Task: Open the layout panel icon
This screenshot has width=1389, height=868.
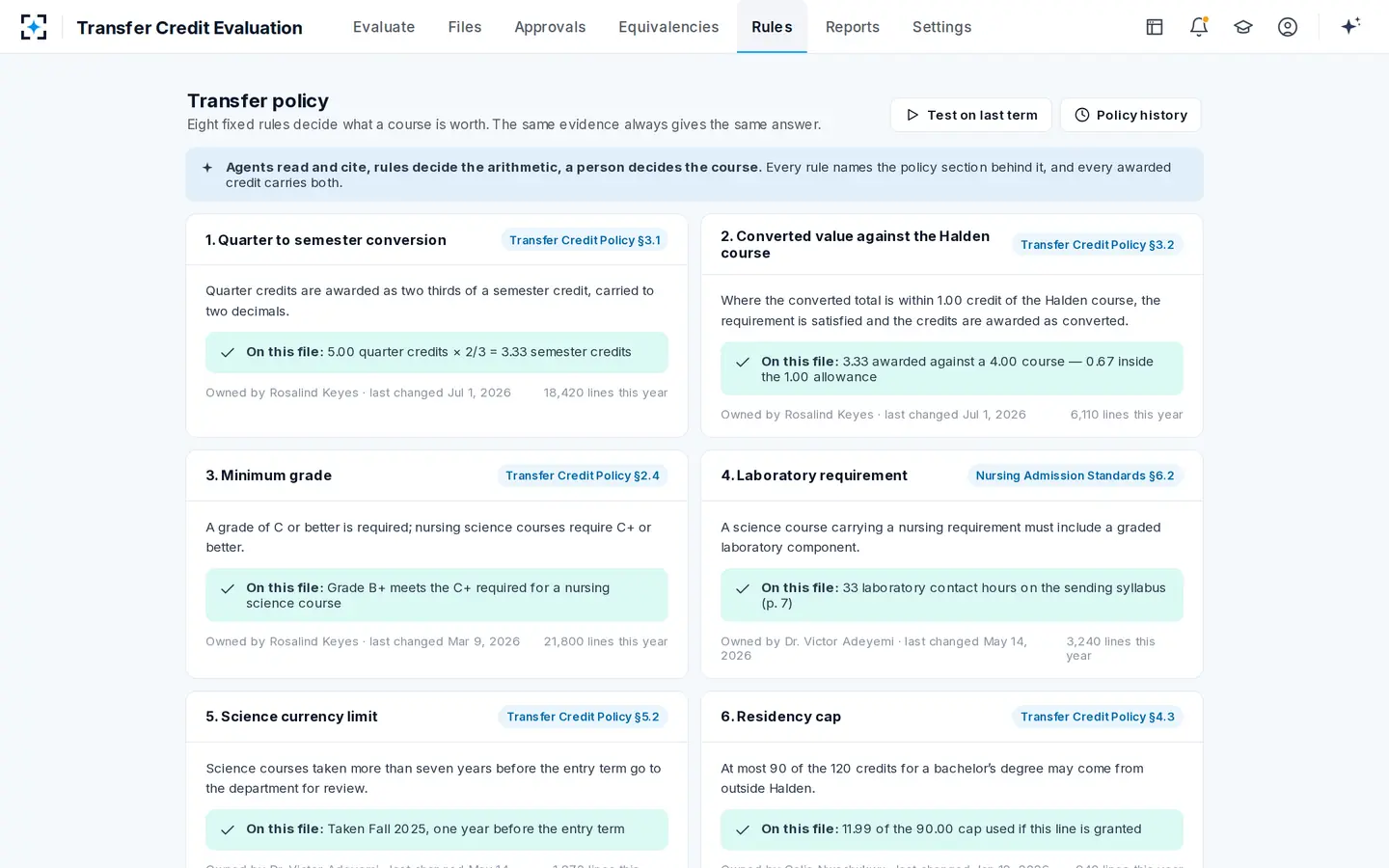Action: [1155, 27]
